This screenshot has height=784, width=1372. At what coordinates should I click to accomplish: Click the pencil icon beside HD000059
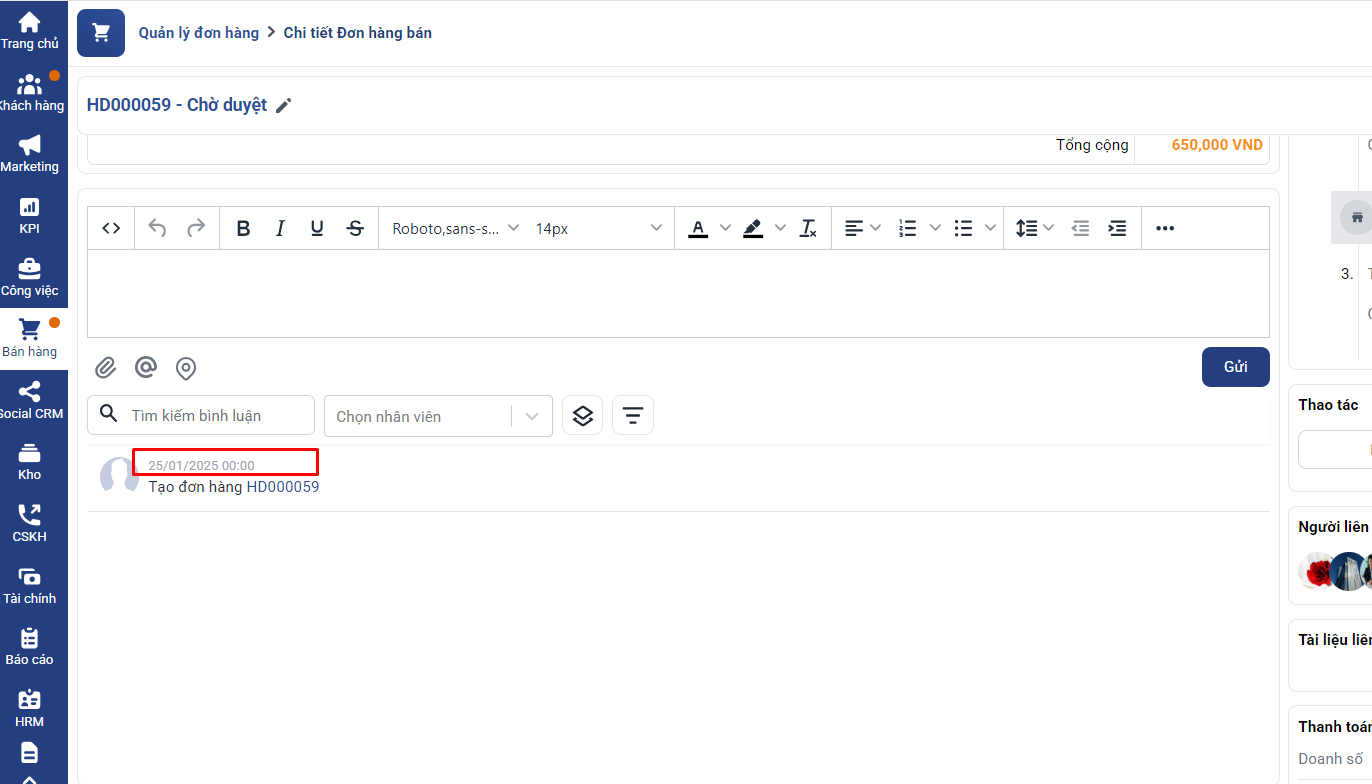[284, 106]
